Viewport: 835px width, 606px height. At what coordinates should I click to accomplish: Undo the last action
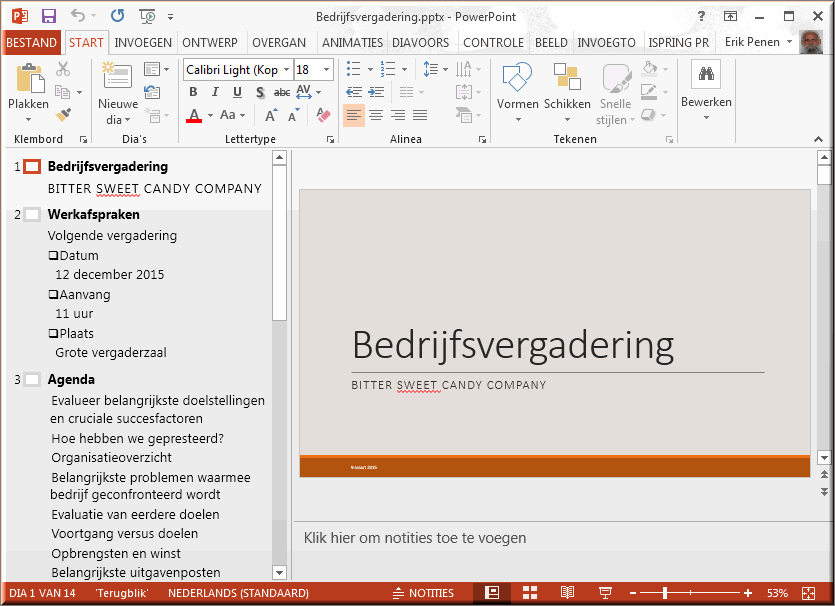(x=78, y=16)
